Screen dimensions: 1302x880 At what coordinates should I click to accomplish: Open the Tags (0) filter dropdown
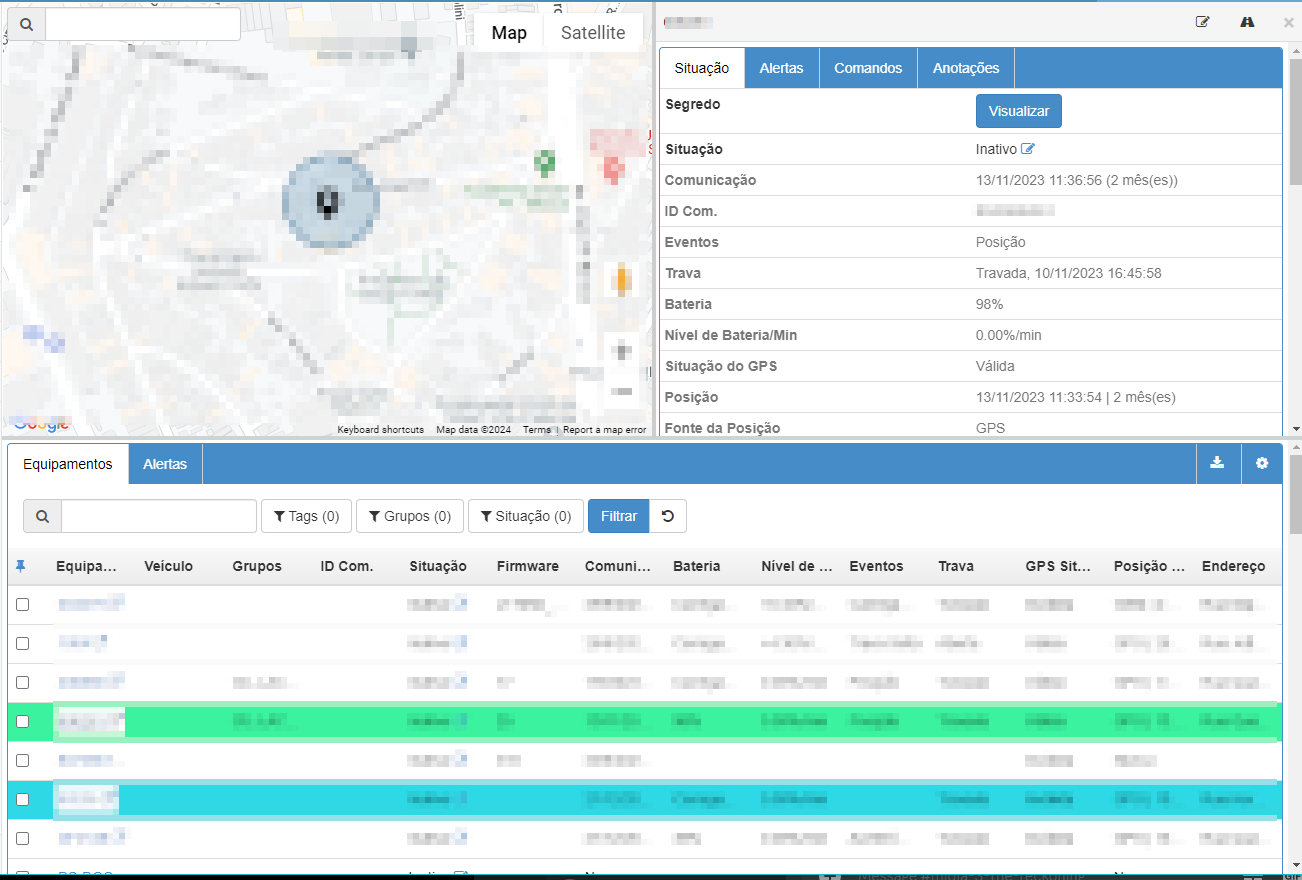click(x=306, y=516)
